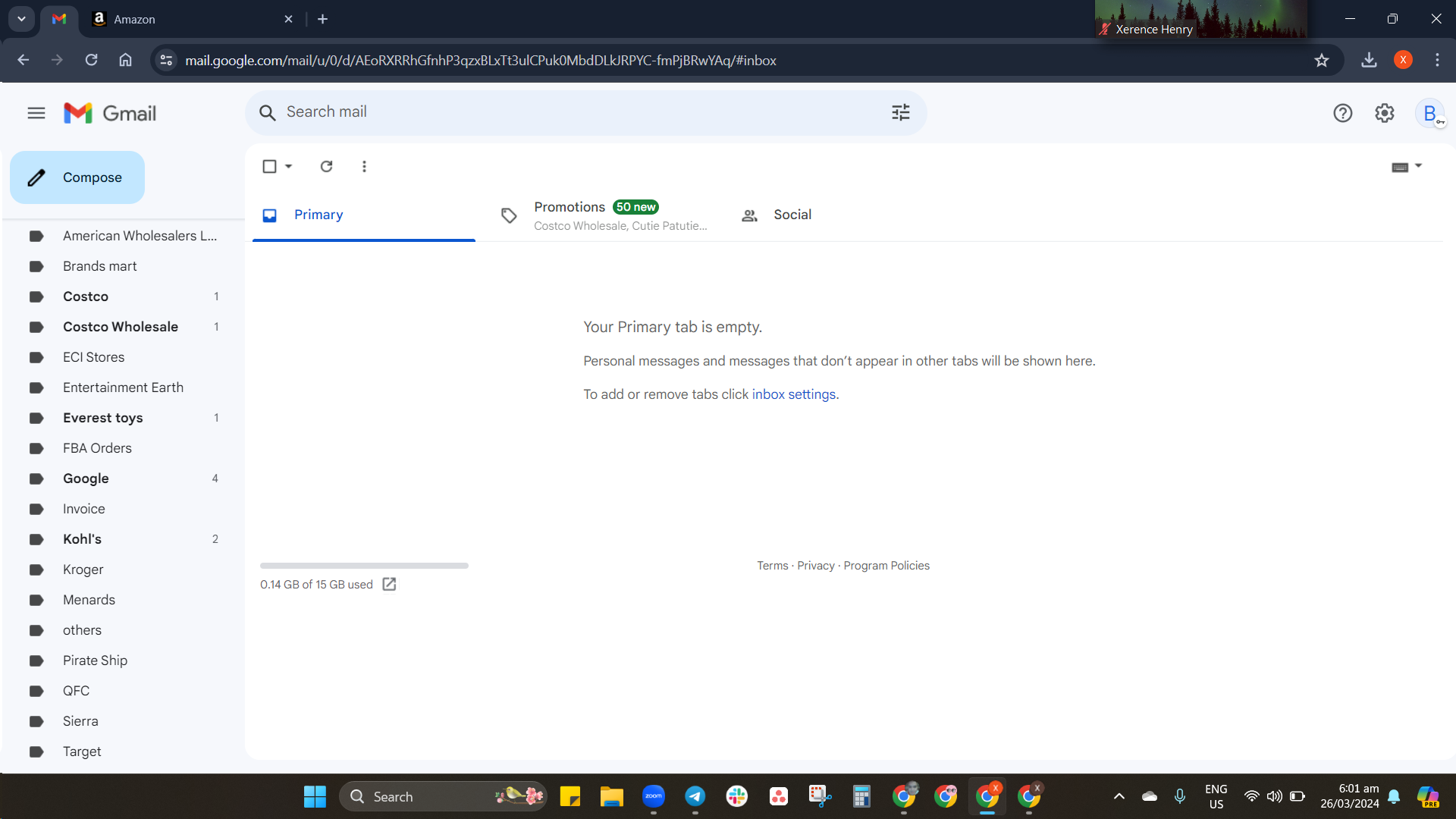Open Zoom from the taskbar
The width and height of the screenshot is (1456, 819).
click(x=654, y=796)
